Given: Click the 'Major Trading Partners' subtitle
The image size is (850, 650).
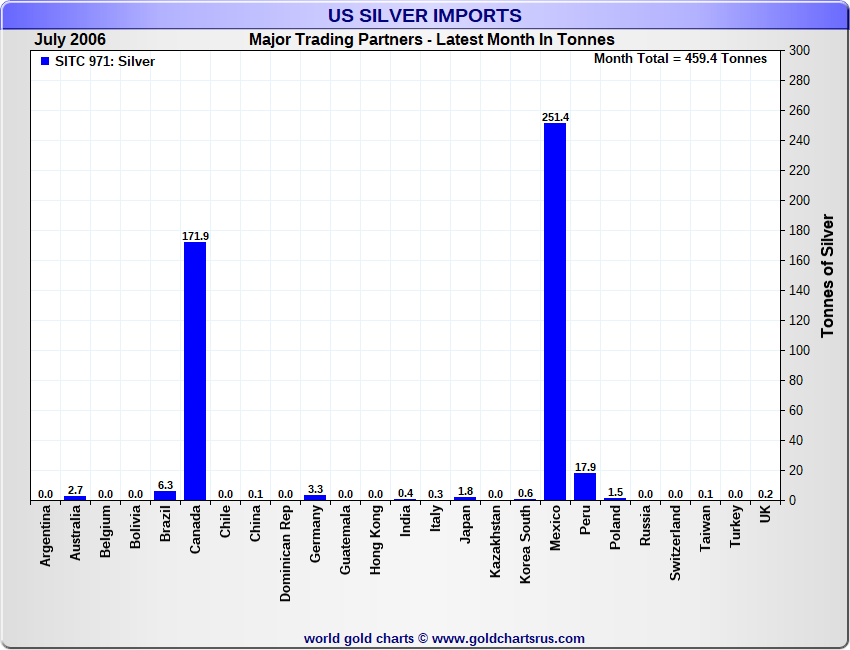Looking at the screenshot, I should click(x=431, y=39).
